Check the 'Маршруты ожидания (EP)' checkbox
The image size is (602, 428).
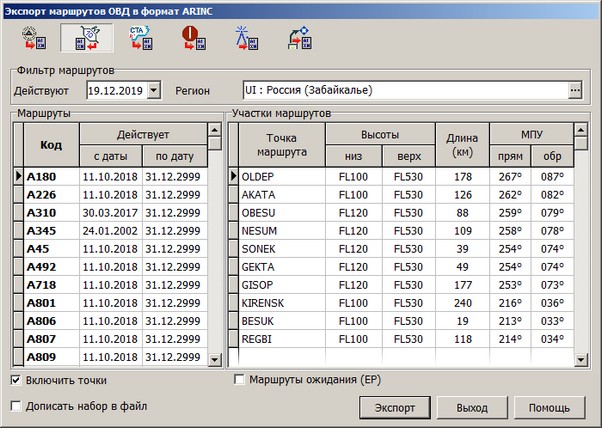point(239,380)
